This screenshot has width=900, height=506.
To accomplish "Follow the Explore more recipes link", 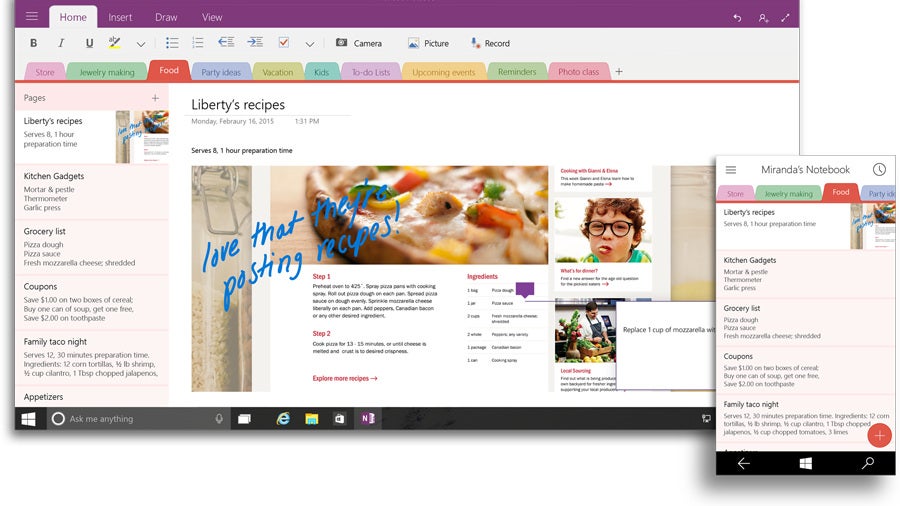I will coord(345,379).
